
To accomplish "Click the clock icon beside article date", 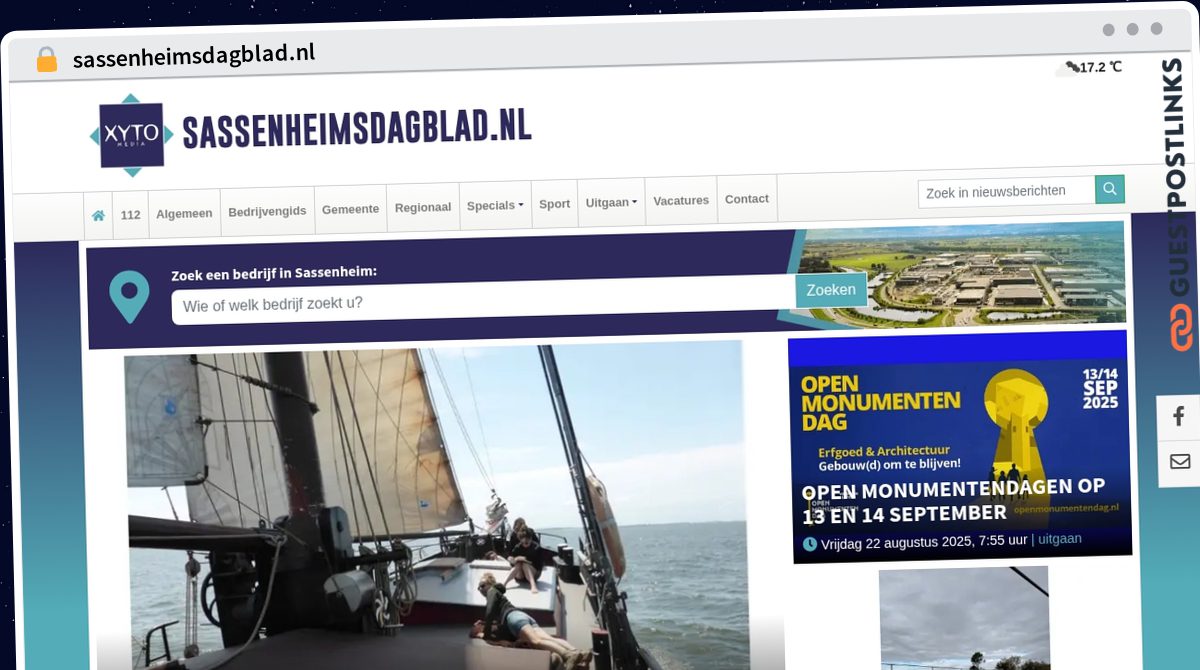I will point(810,545).
